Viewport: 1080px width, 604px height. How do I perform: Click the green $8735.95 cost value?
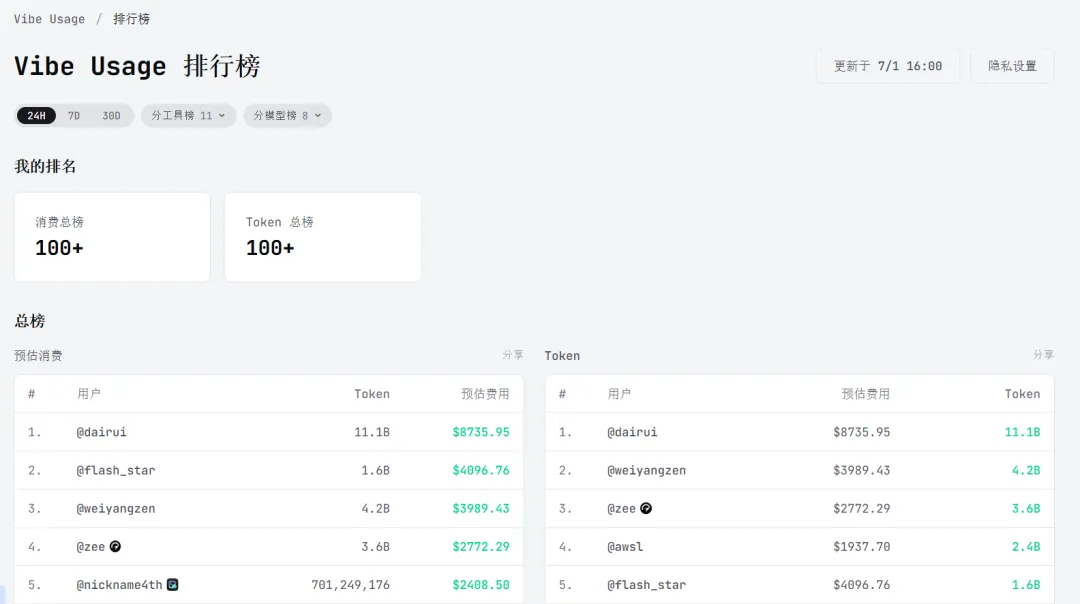[x=481, y=433]
